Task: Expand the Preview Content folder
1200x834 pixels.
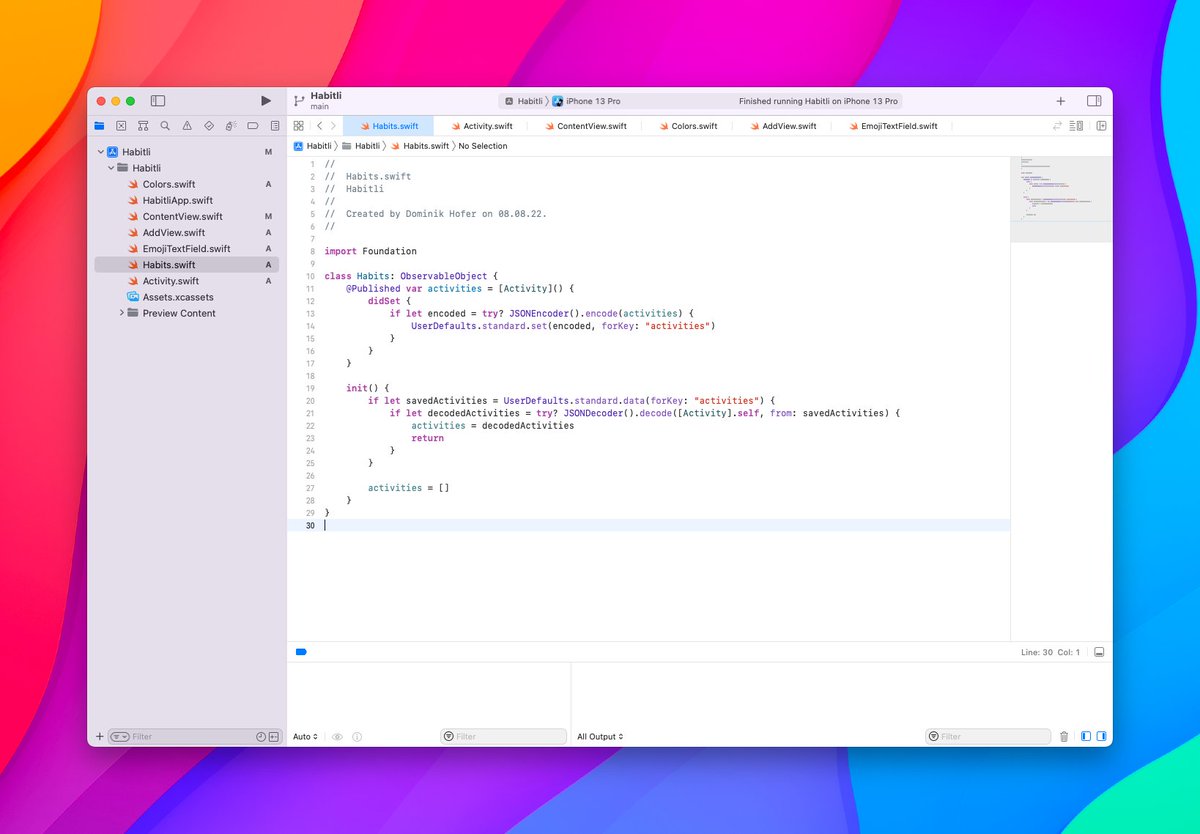Action: (122, 313)
